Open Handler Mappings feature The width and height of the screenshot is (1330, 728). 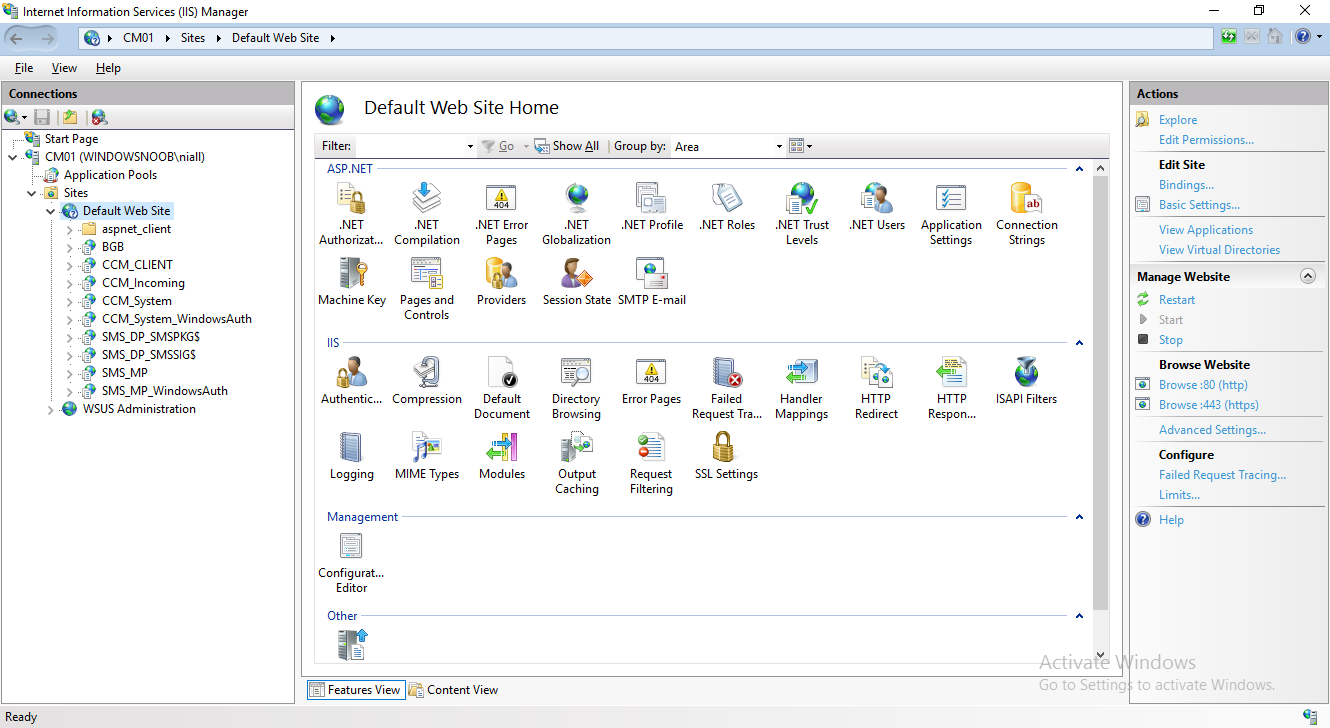pos(802,388)
